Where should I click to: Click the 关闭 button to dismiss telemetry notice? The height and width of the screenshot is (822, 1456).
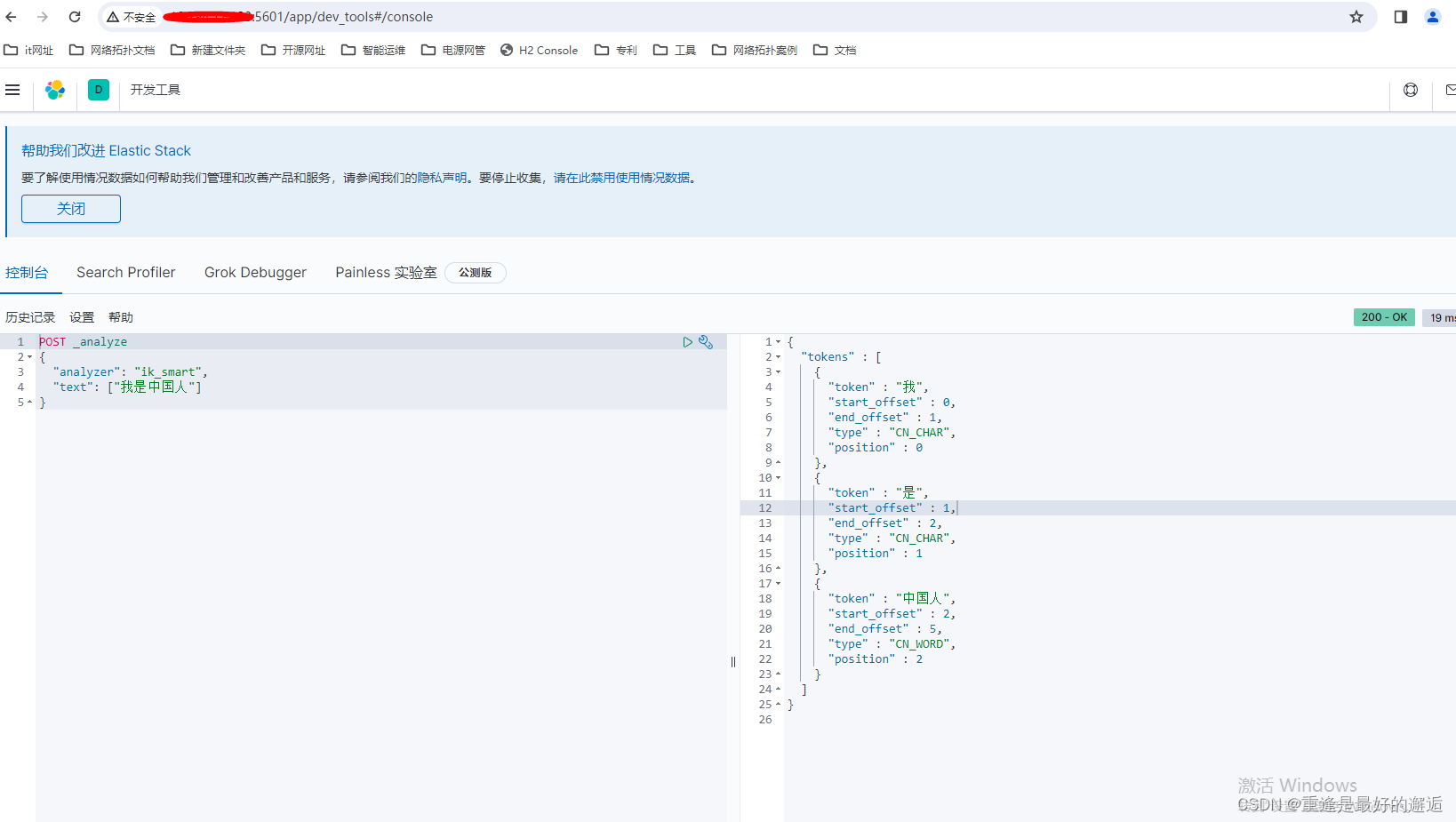[70, 209]
